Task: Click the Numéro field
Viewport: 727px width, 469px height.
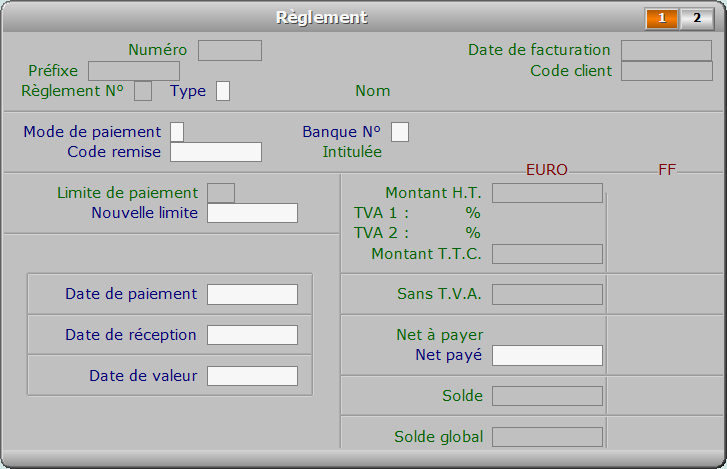Action: [230, 51]
